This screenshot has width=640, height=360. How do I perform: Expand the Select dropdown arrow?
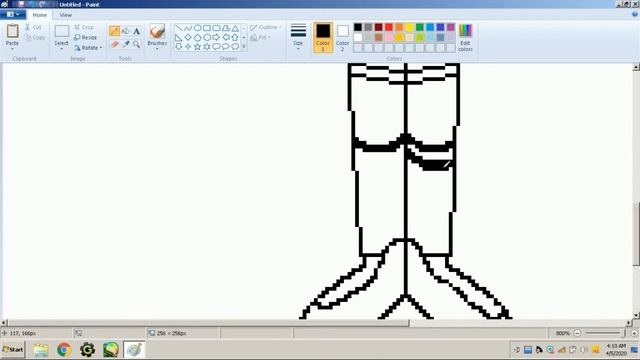click(x=62, y=49)
